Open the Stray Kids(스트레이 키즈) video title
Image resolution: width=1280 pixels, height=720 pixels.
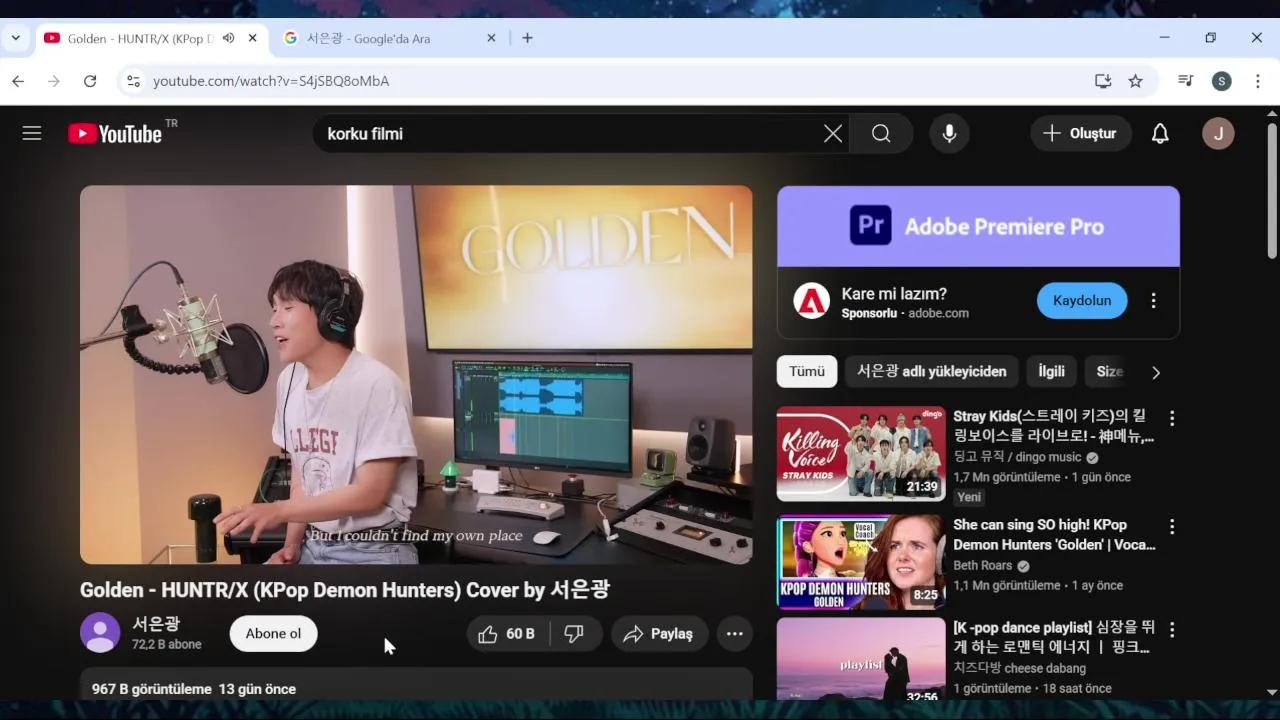tap(1054, 426)
